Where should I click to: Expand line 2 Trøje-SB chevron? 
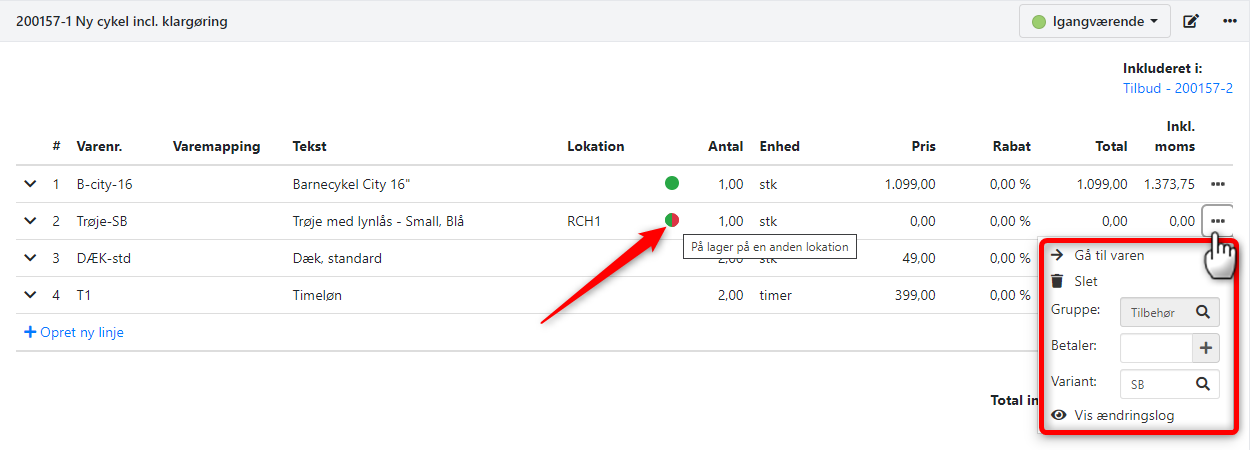click(x=30, y=221)
